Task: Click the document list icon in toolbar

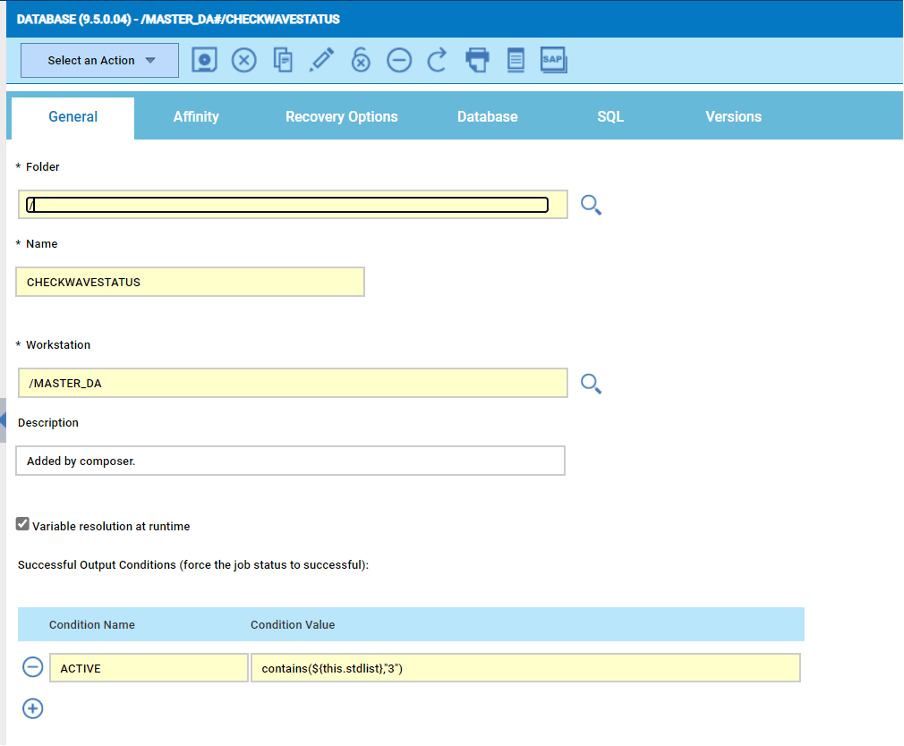Action: click(x=515, y=60)
